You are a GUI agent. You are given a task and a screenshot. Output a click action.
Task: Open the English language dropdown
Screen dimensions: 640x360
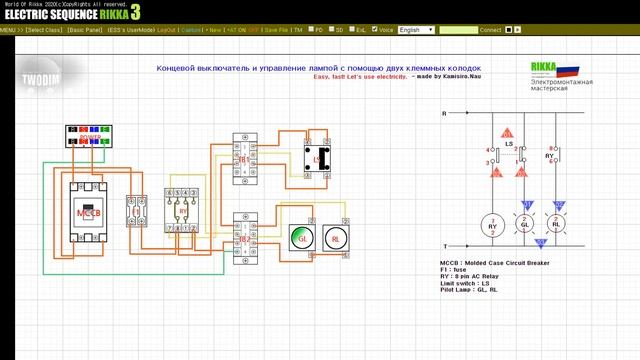pyautogui.click(x=416, y=30)
